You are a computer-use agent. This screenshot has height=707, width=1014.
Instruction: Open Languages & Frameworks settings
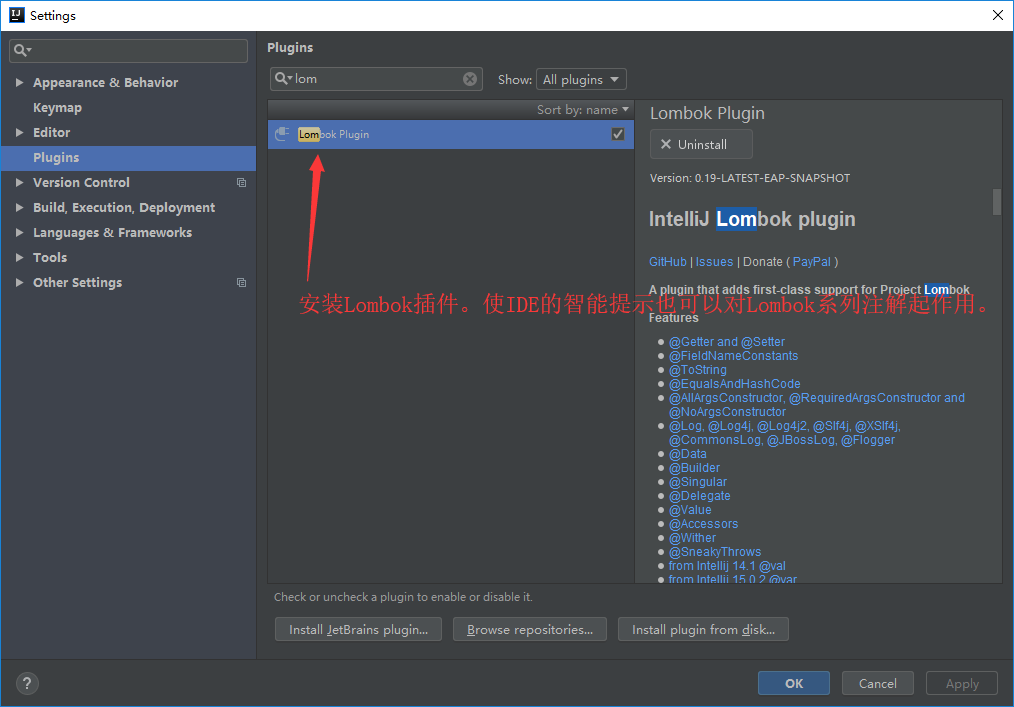point(113,232)
